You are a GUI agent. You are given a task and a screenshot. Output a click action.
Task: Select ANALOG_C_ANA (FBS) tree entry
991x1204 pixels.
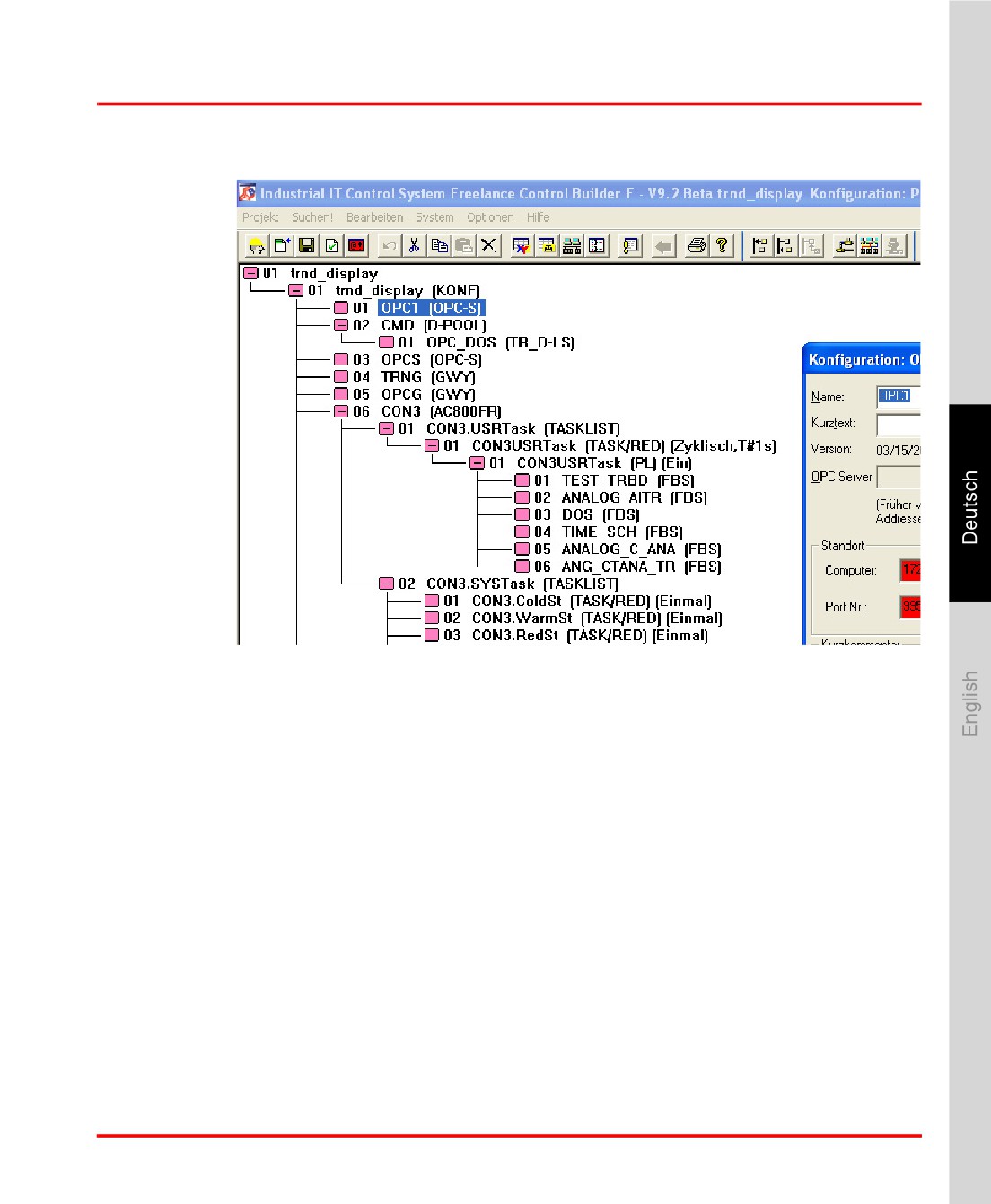coord(642,549)
